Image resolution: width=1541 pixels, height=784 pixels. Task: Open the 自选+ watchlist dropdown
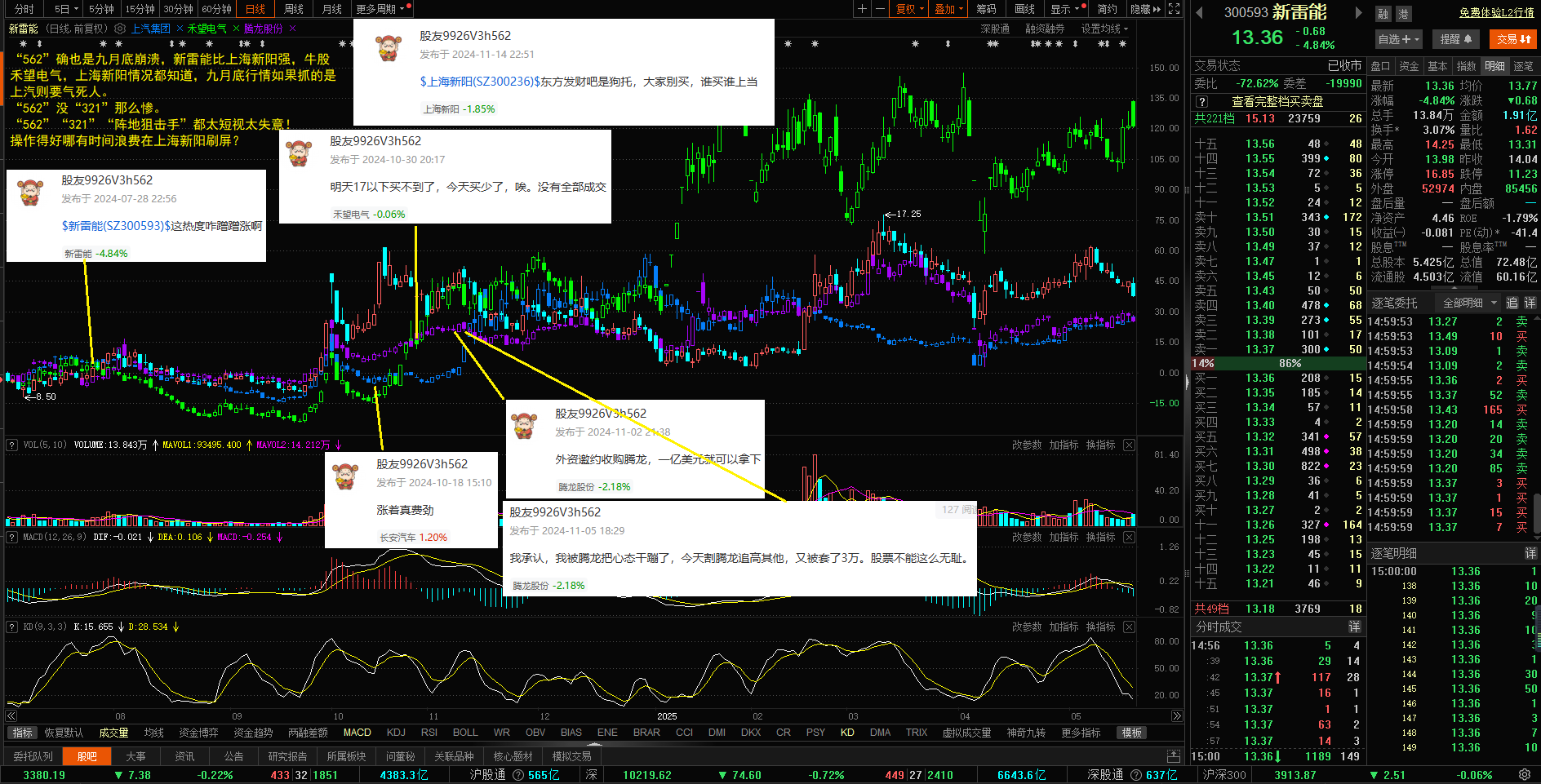pos(1399,39)
